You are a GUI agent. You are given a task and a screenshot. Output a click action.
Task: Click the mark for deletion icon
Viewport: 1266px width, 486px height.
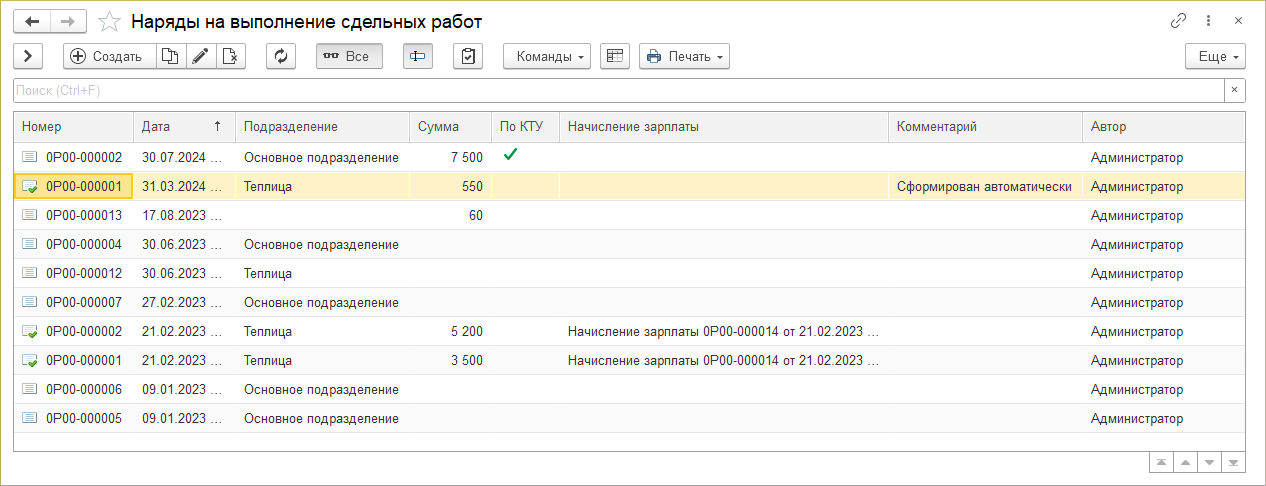click(230, 56)
